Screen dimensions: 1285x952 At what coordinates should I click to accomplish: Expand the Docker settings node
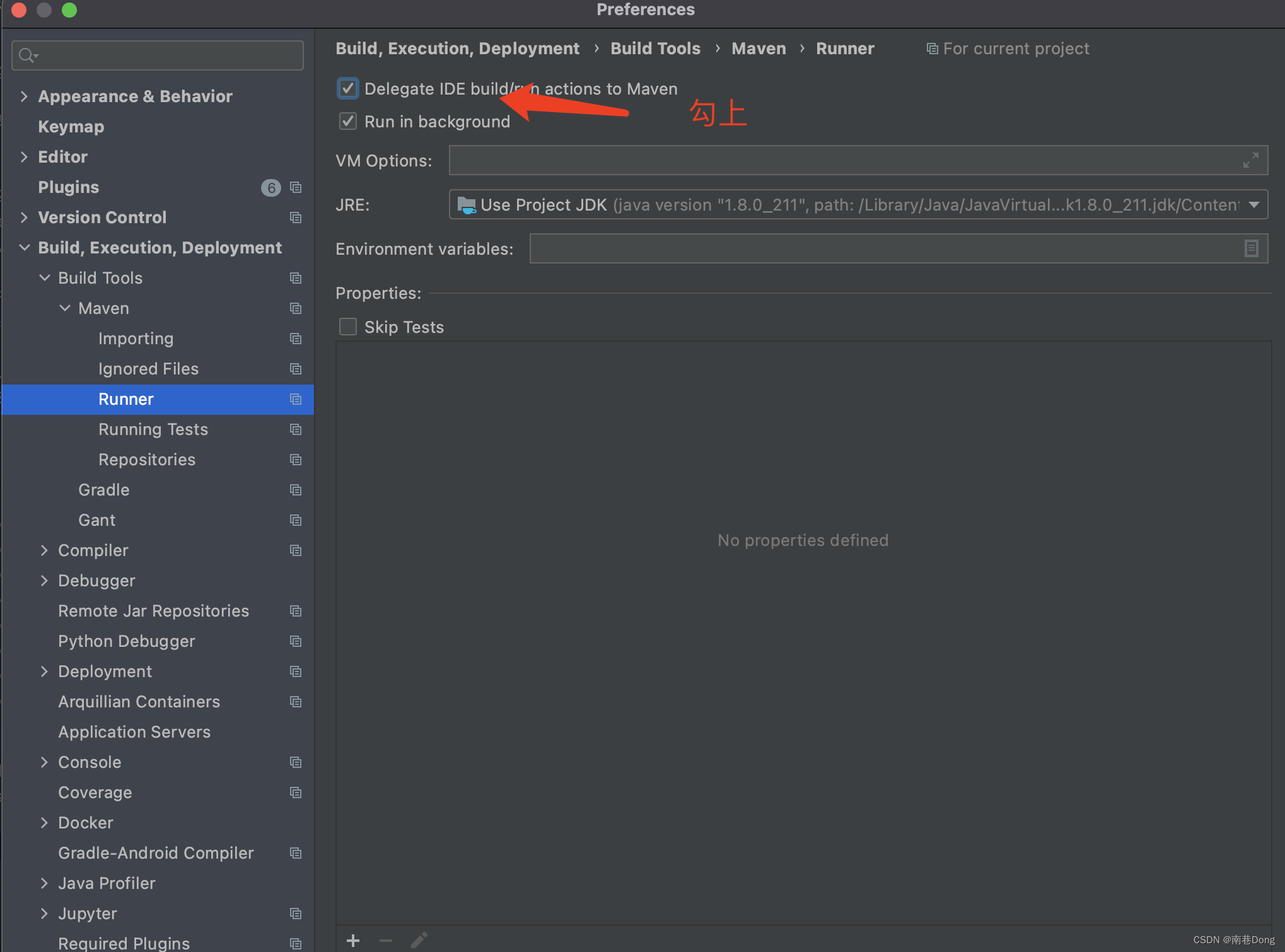tap(44, 823)
